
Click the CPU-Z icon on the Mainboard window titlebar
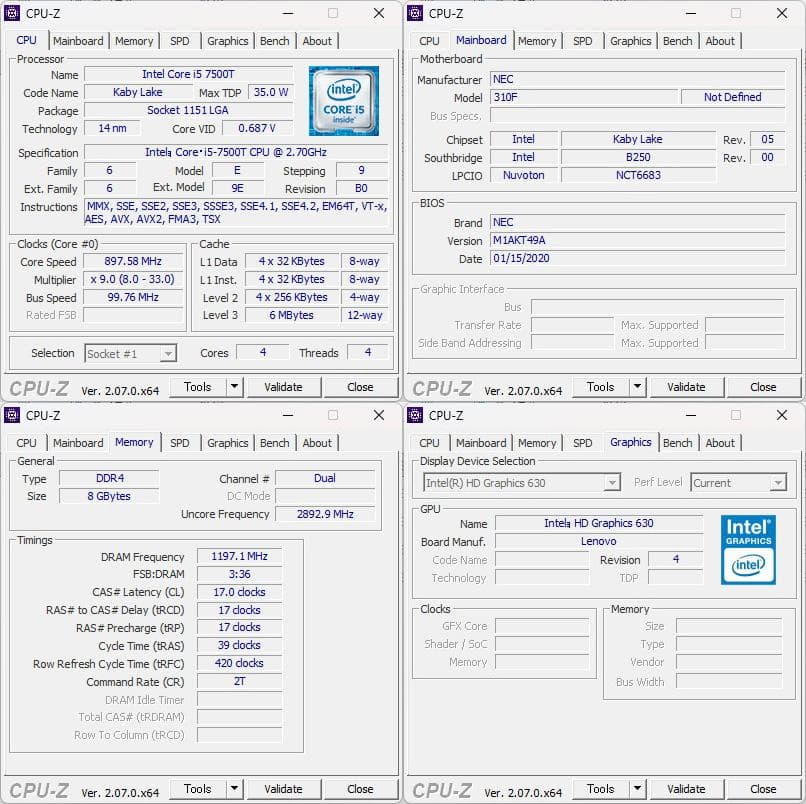coord(415,13)
